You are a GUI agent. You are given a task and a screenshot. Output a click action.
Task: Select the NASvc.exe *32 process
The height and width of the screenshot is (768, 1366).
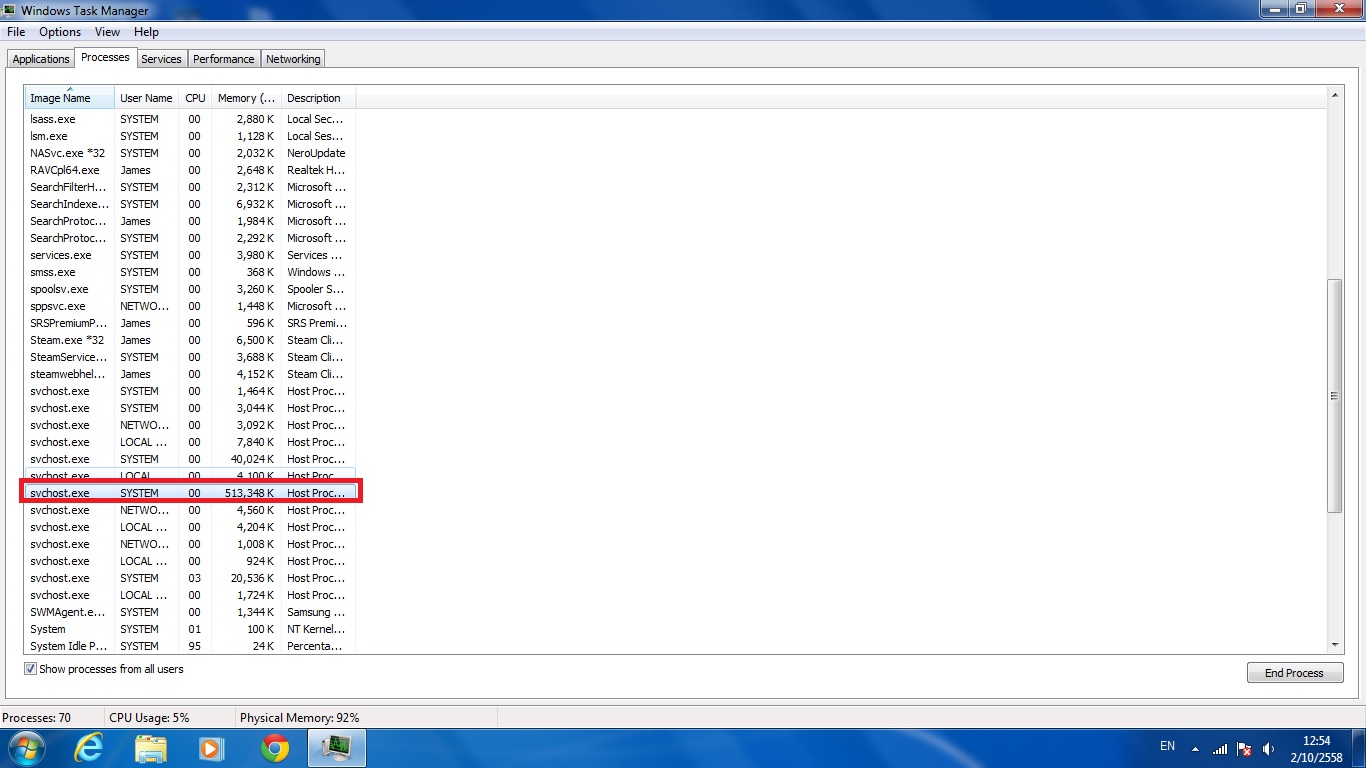(x=190, y=153)
